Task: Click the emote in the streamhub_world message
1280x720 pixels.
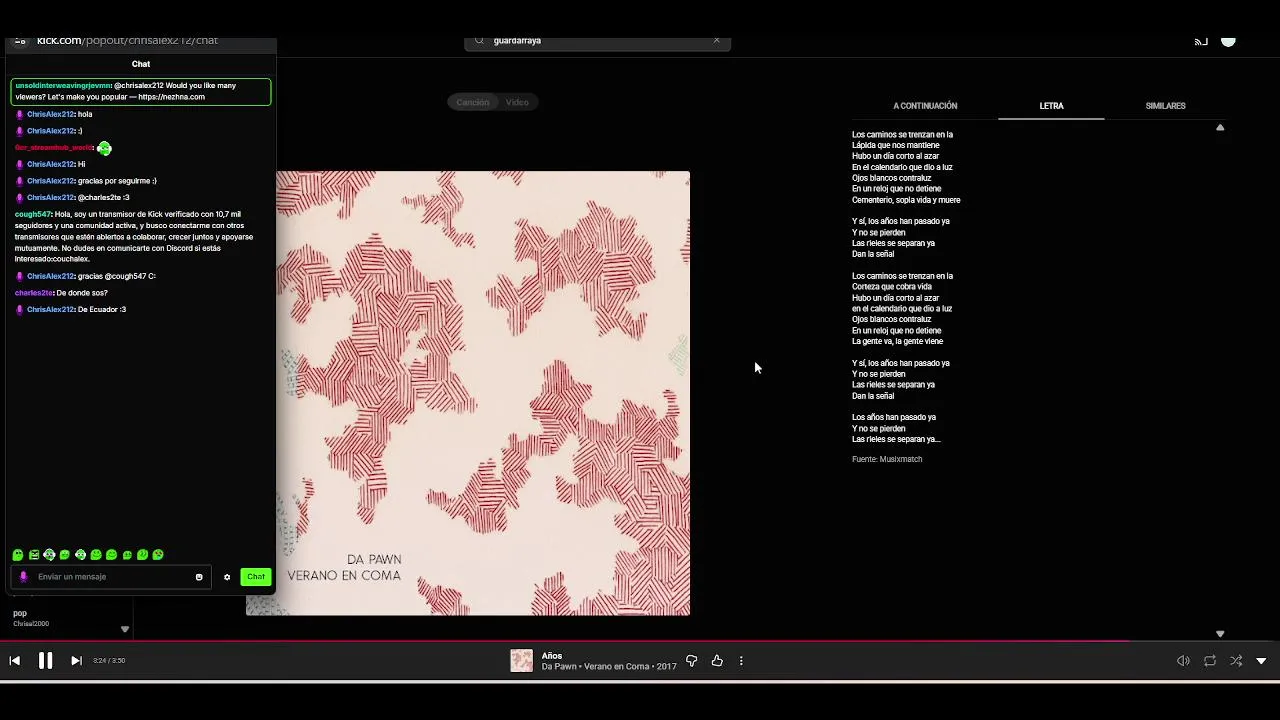Action: [x=104, y=148]
